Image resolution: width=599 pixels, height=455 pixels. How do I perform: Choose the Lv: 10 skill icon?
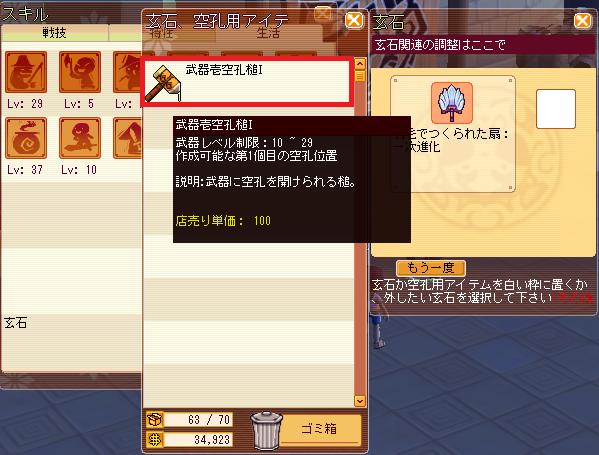tap(80, 138)
